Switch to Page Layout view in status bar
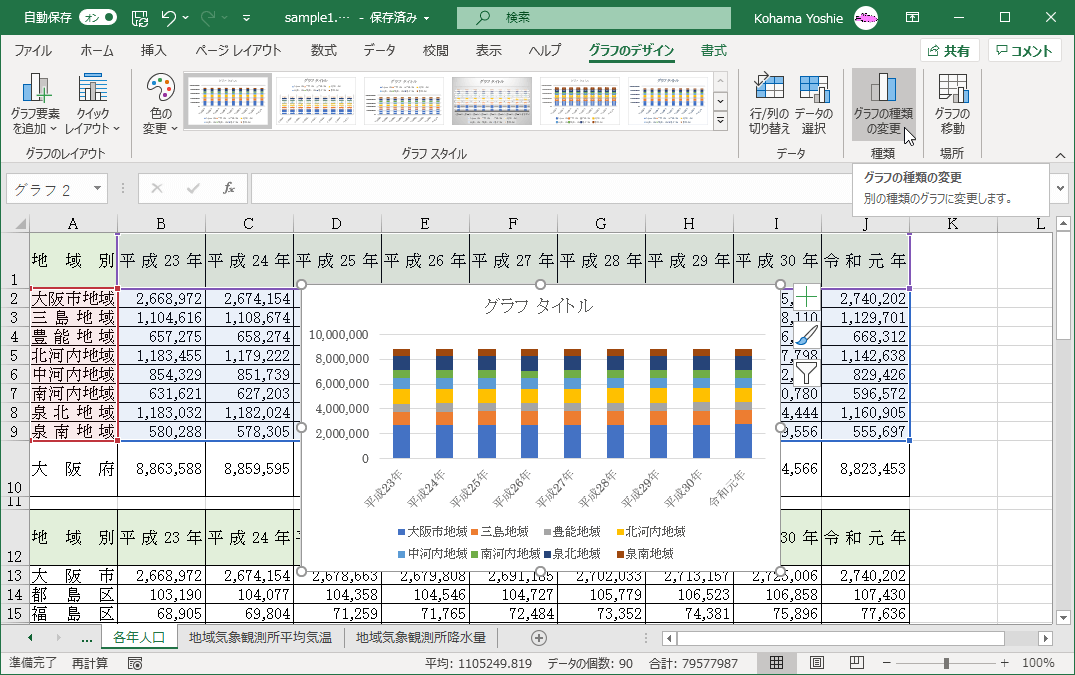The height and width of the screenshot is (675, 1075). click(x=816, y=663)
